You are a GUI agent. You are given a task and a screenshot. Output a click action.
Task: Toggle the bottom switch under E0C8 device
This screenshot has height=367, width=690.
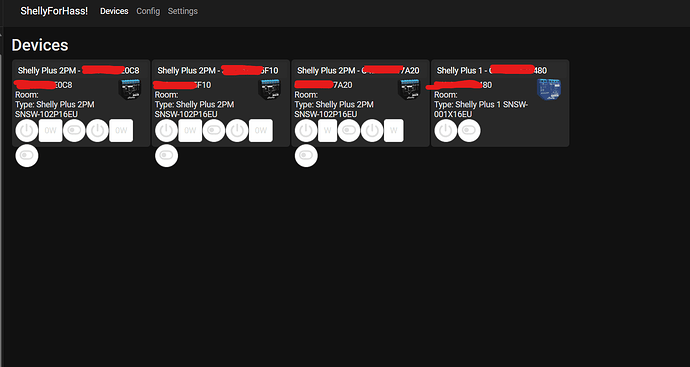(27, 155)
